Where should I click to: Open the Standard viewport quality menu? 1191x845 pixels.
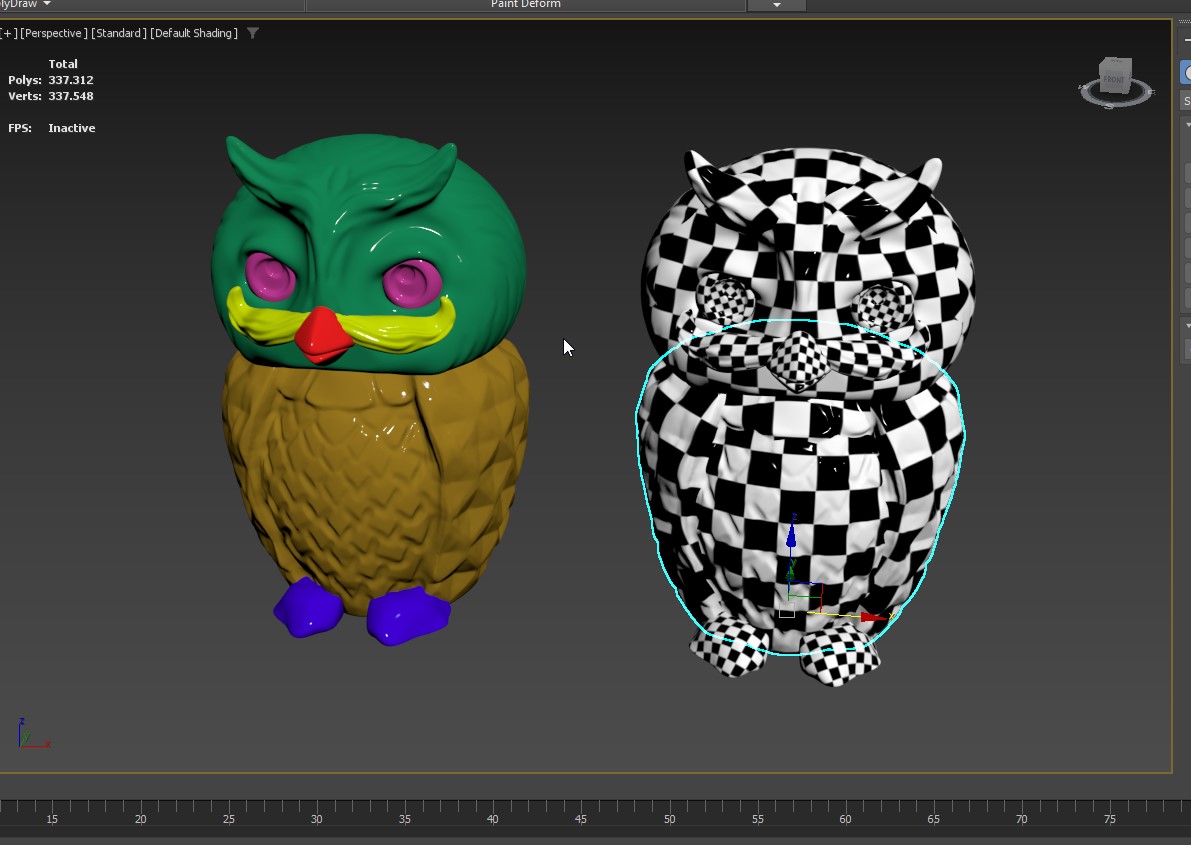point(118,33)
